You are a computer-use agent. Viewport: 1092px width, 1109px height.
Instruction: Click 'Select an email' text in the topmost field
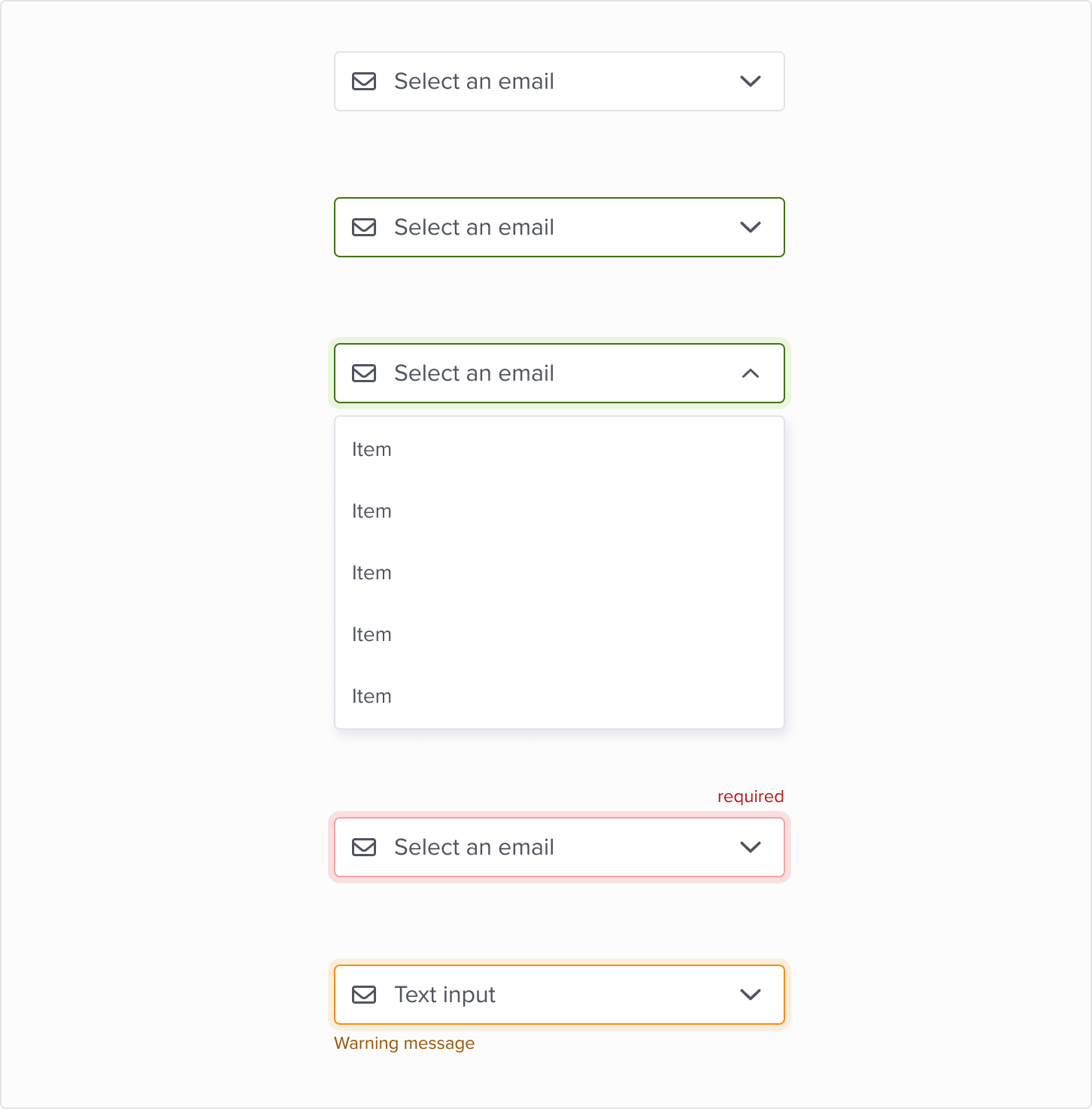(x=474, y=81)
